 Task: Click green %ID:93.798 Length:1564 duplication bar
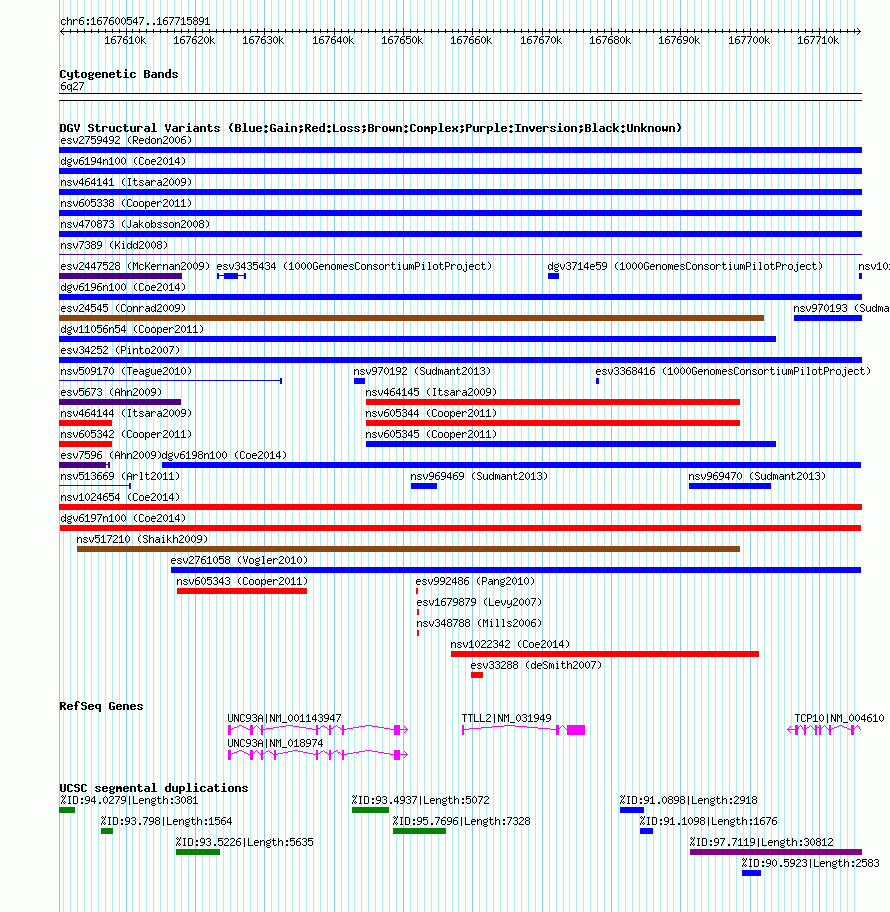pos(106,831)
